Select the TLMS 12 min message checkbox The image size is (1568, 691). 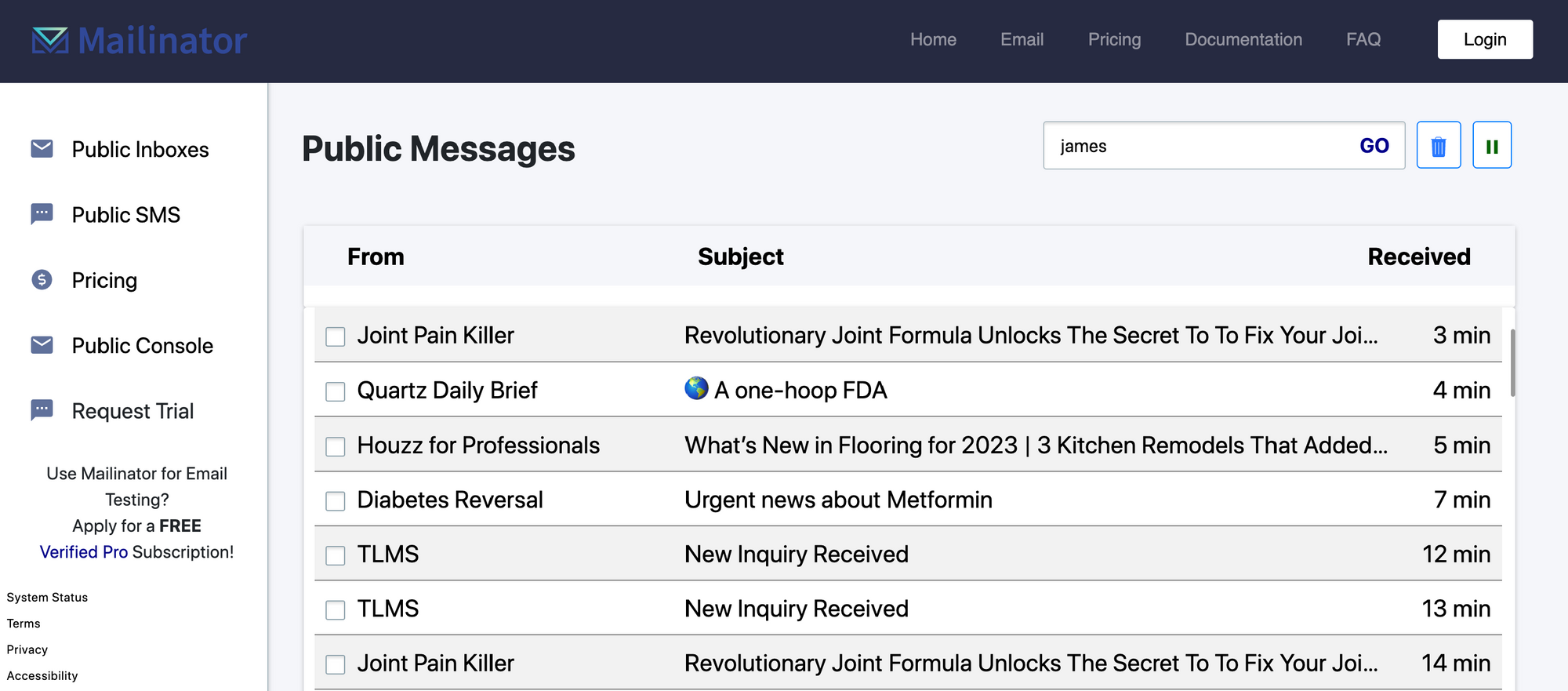(x=336, y=555)
